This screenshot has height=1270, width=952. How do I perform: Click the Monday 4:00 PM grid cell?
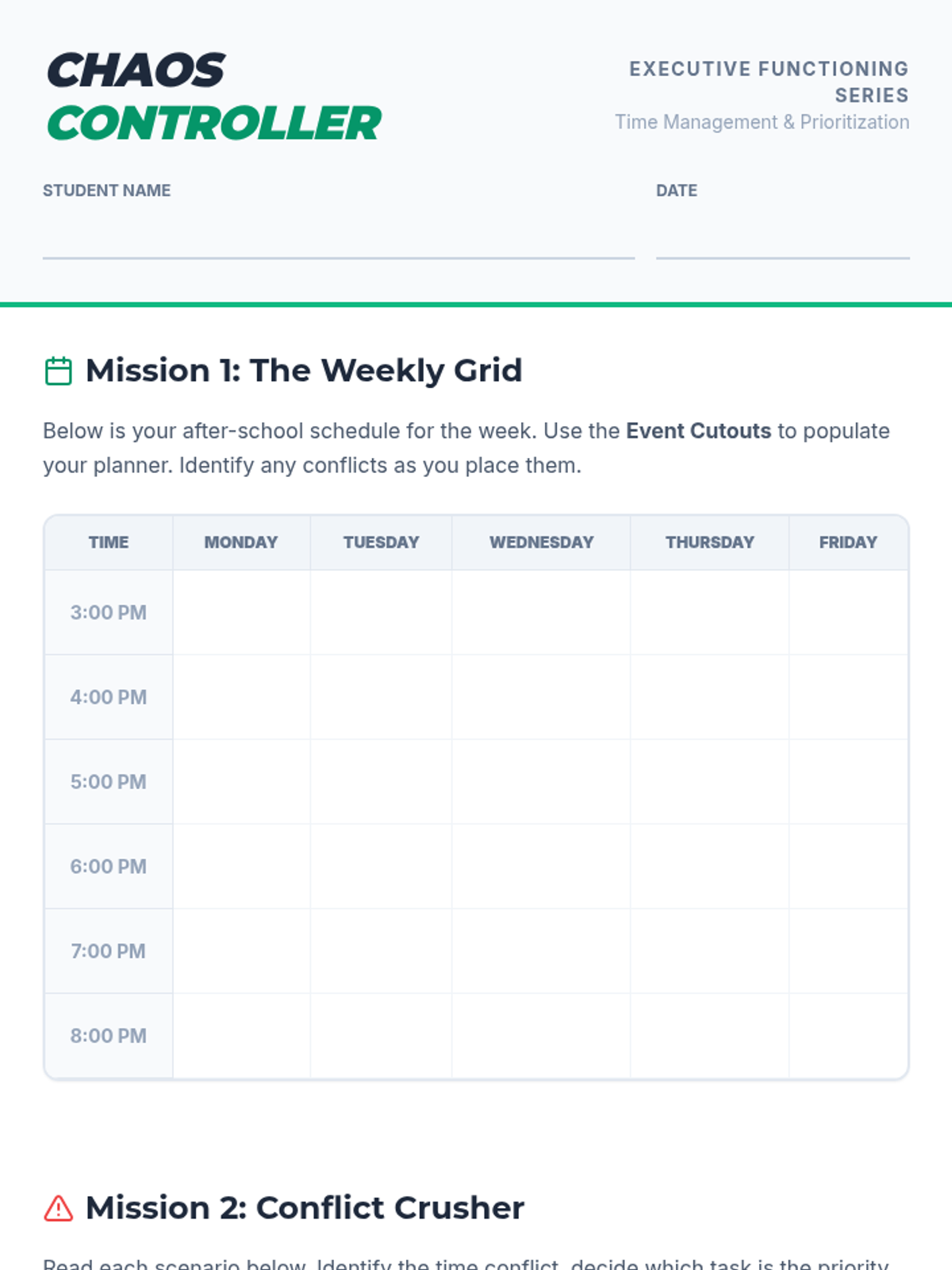click(241, 697)
